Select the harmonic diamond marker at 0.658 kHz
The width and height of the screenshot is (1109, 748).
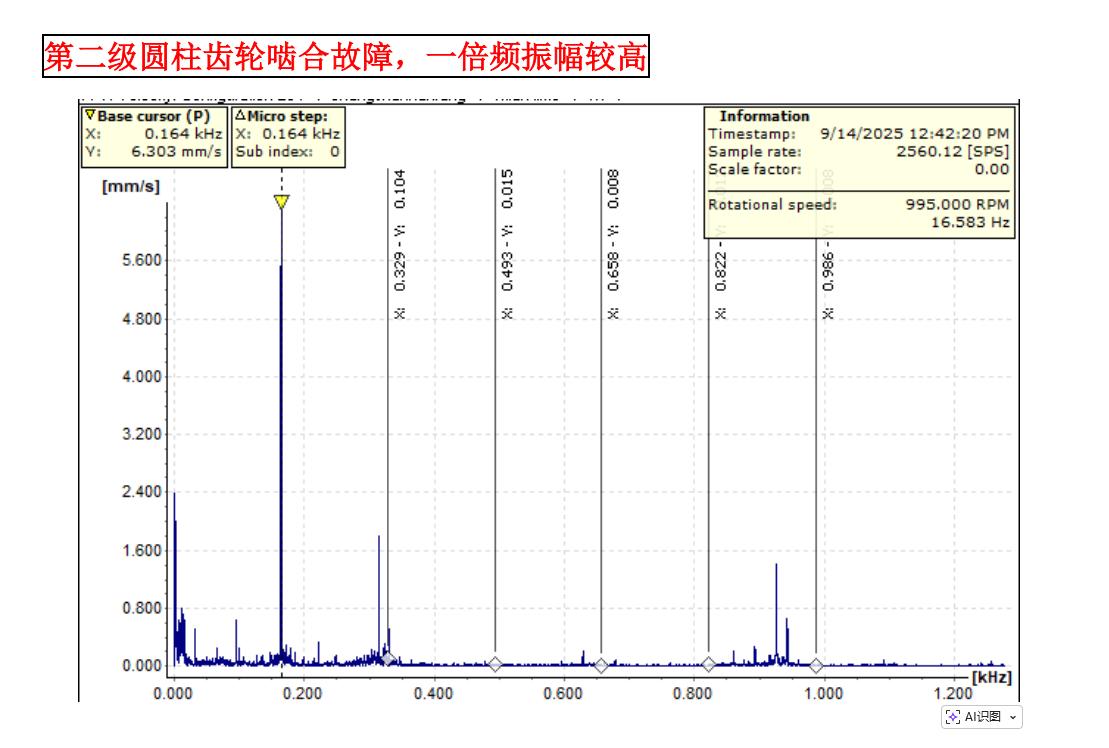tap(601, 665)
